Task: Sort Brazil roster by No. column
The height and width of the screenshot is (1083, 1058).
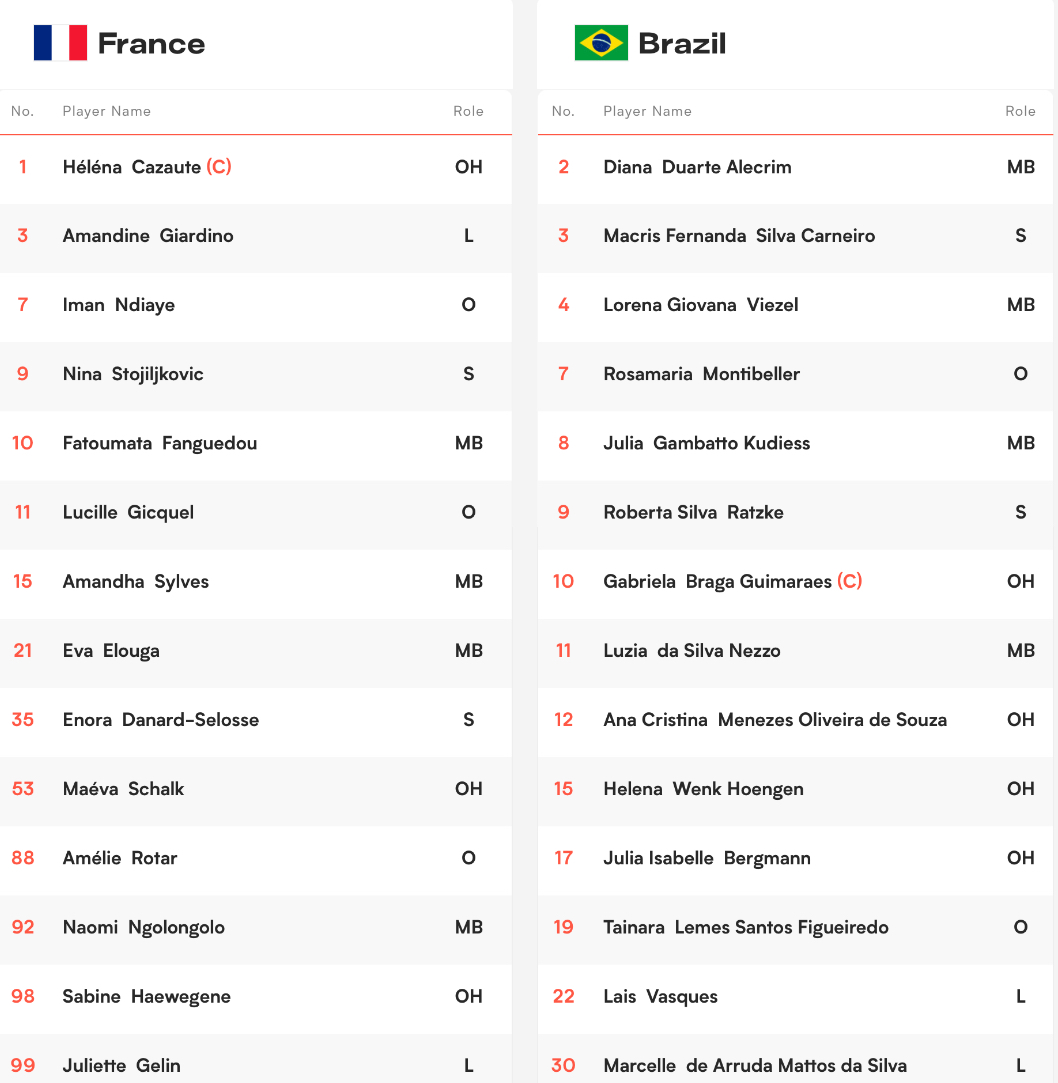Action: pos(563,111)
